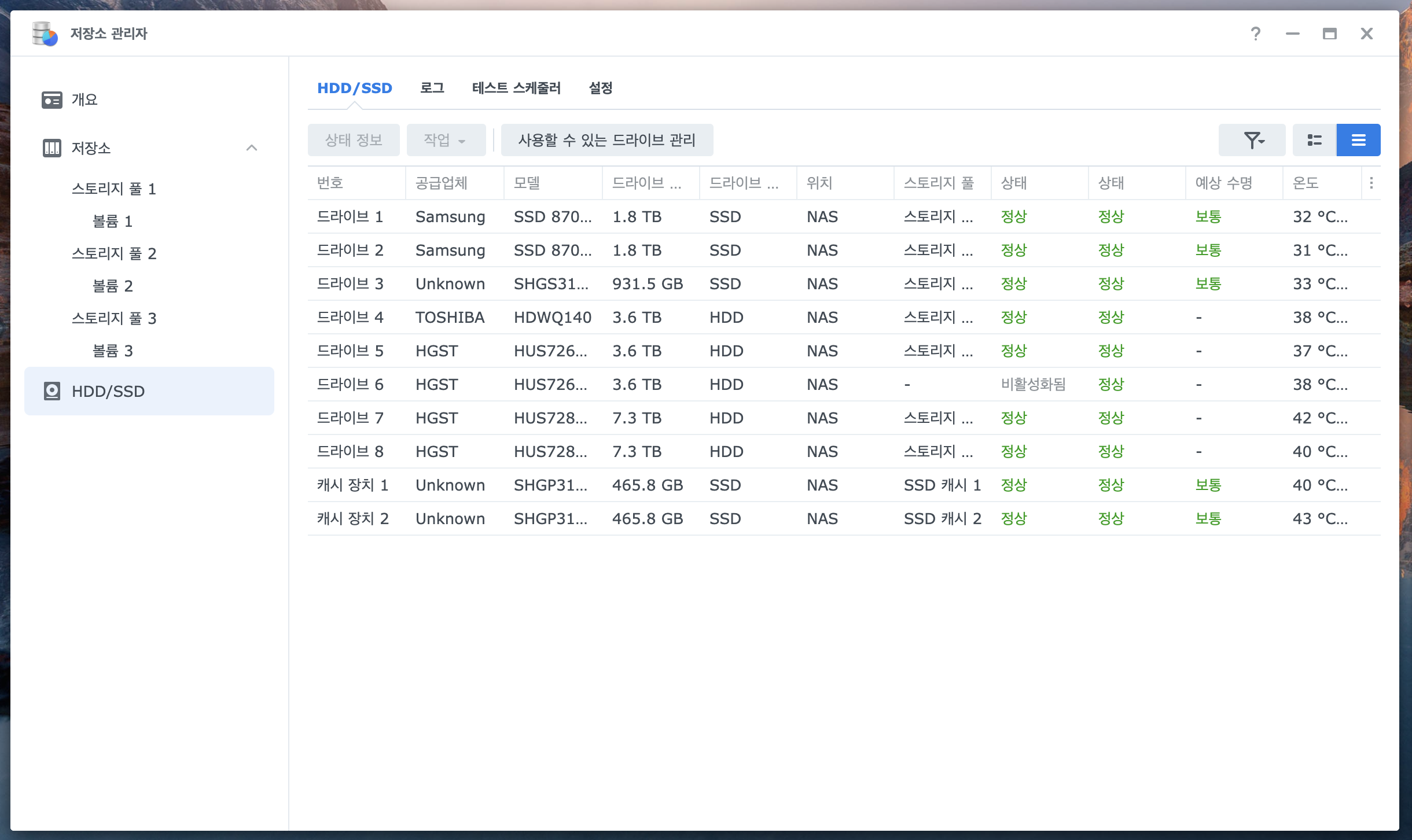Open the 작업 dropdown button
1412x840 pixels.
coord(445,140)
